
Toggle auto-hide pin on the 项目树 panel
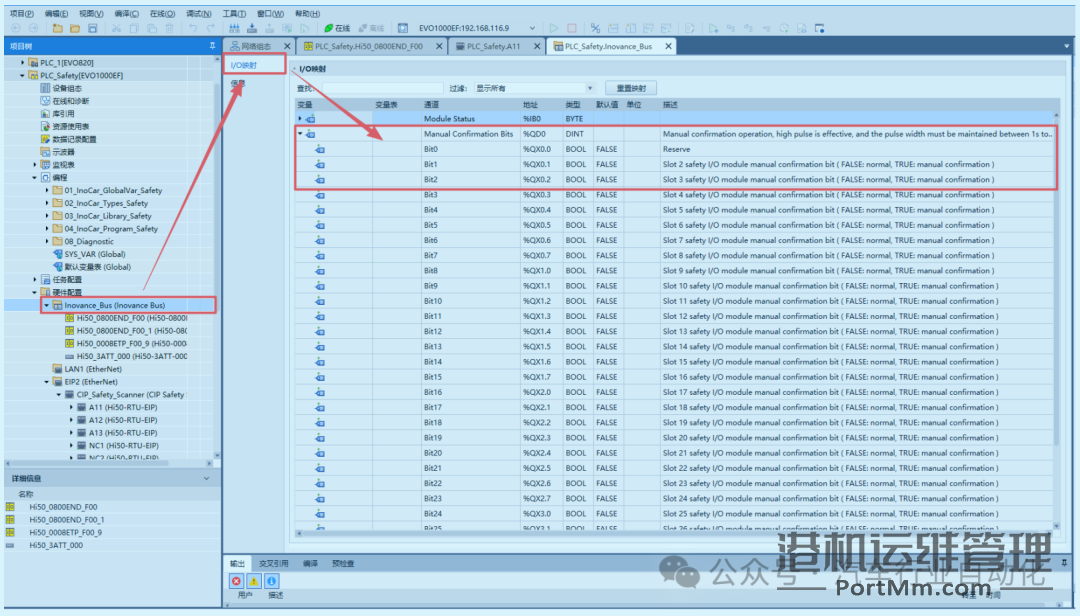pyautogui.click(x=211, y=45)
